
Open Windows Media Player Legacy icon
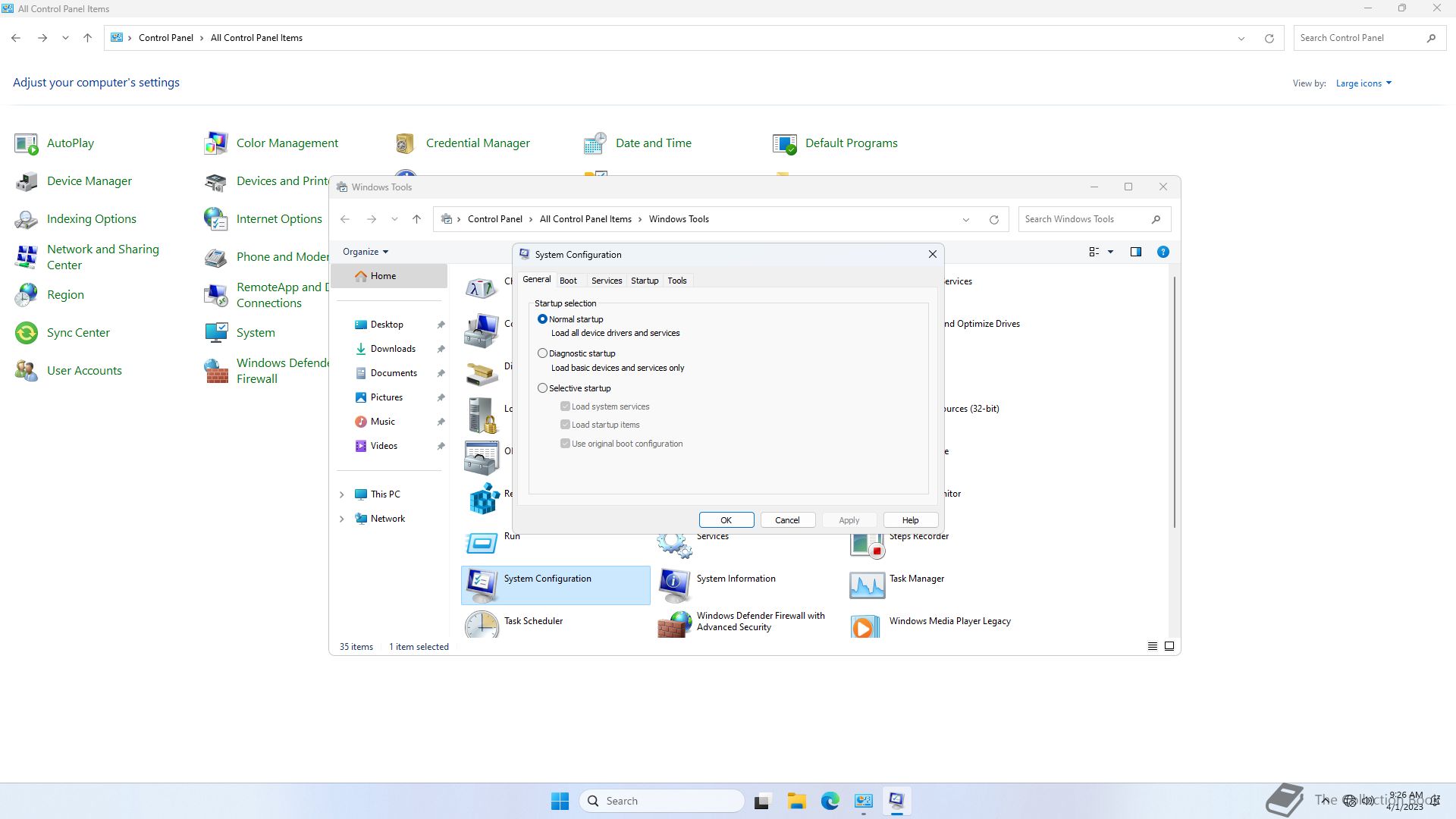[x=866, y=625]
